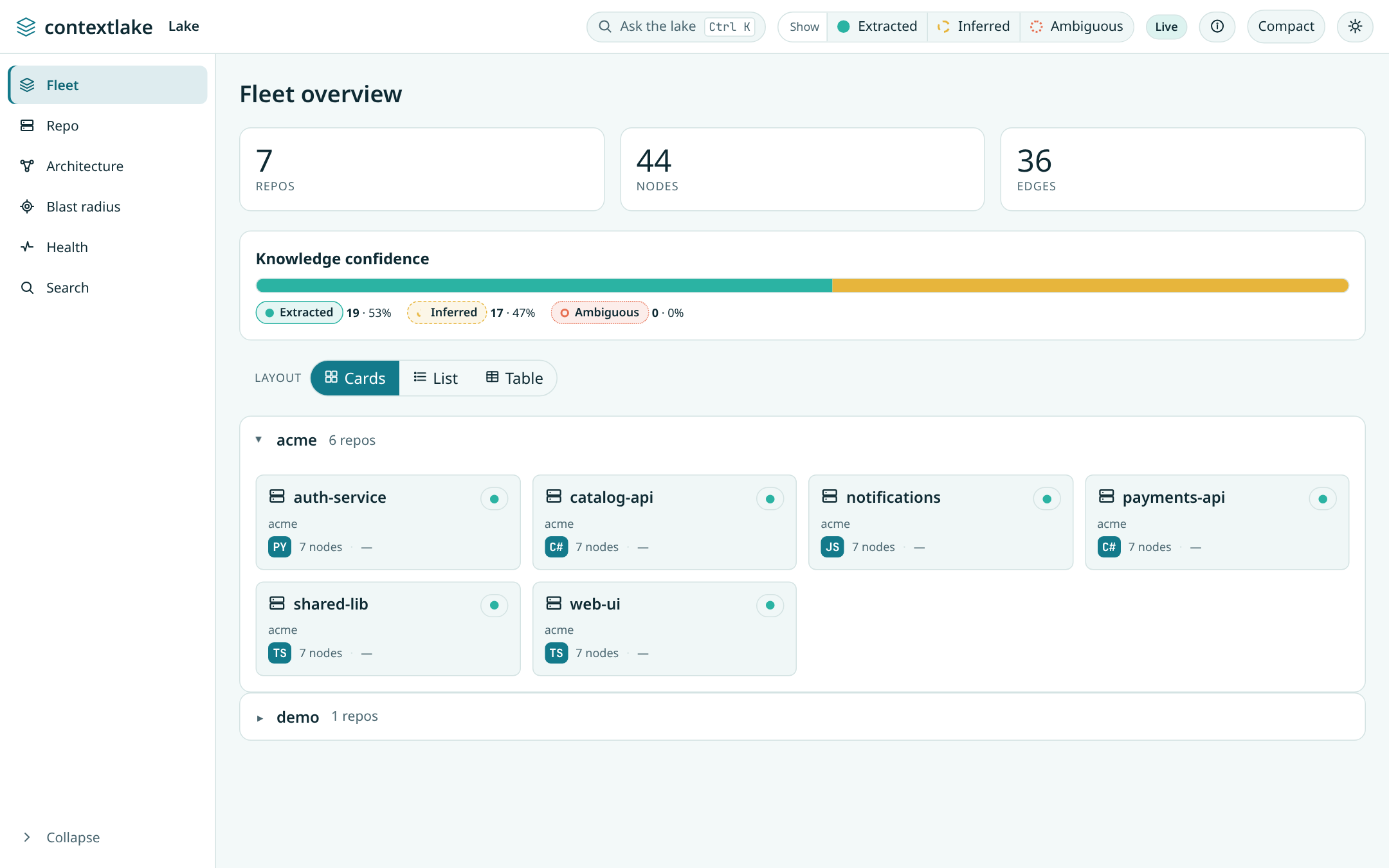Click the Health pulse icon
The image size is (1389, 868).
click(x=27, y=247)
